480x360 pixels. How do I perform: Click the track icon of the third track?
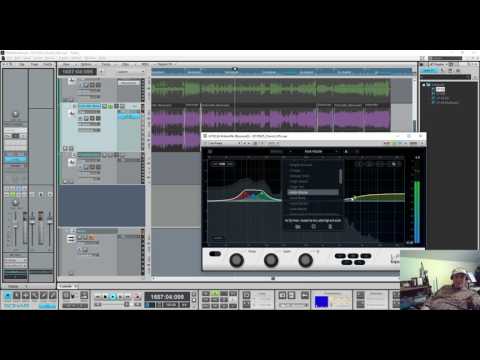click(72, 163)
